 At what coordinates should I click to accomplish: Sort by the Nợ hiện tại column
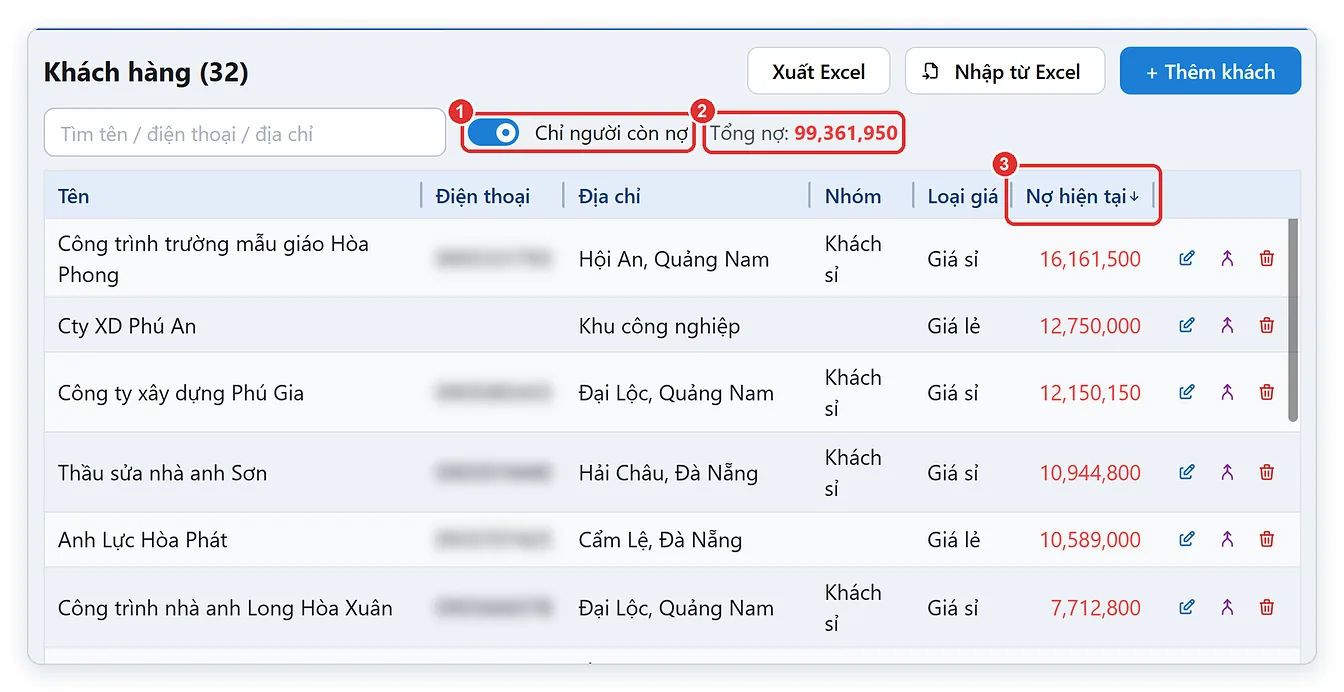pyautogui.click(x=1083, y=196)
